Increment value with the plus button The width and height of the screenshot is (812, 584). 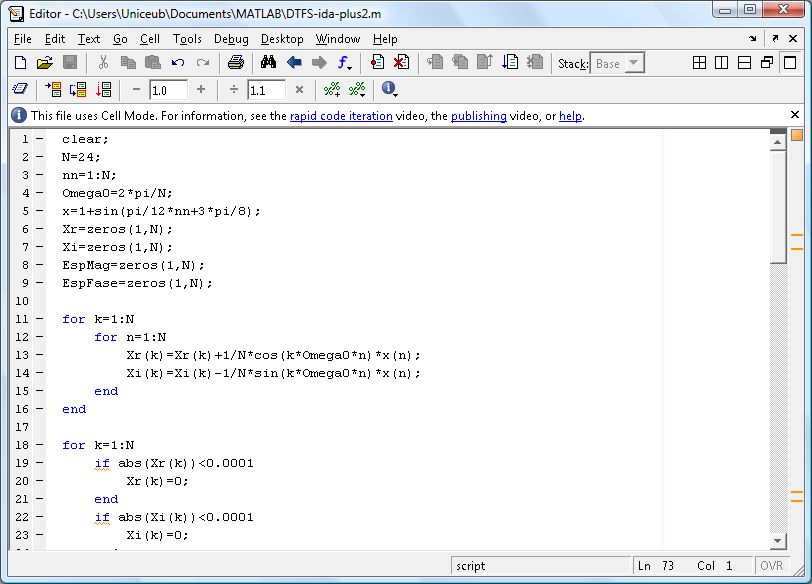point(201,90)
